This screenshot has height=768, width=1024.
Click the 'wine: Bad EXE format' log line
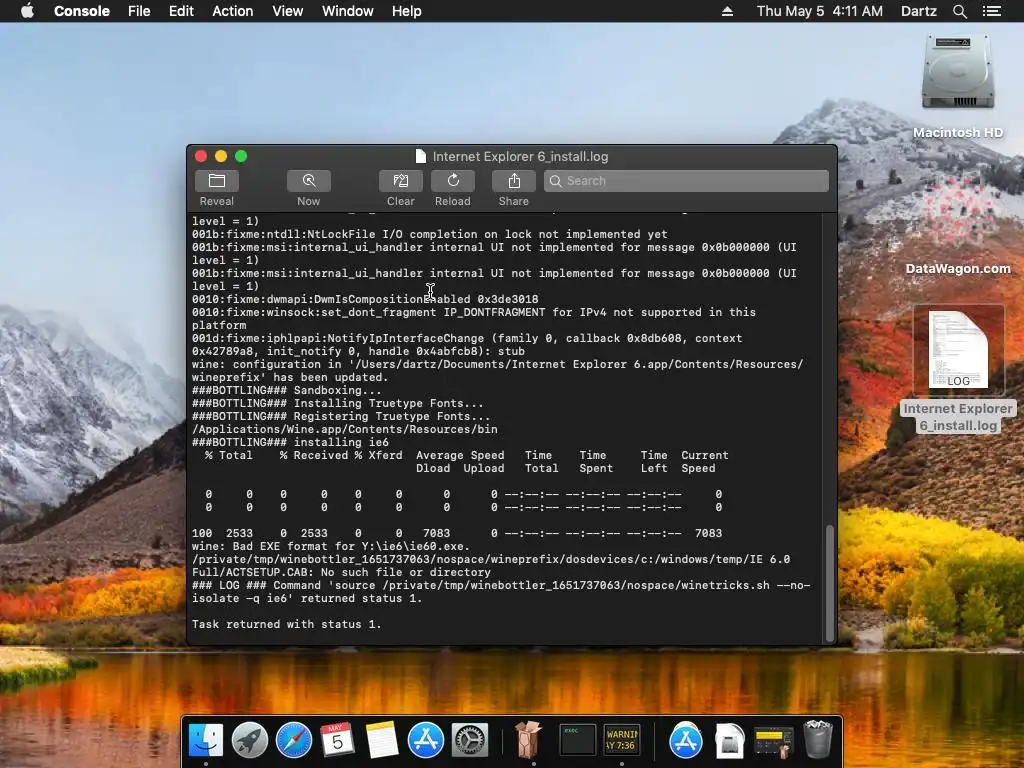click(330, 547)
